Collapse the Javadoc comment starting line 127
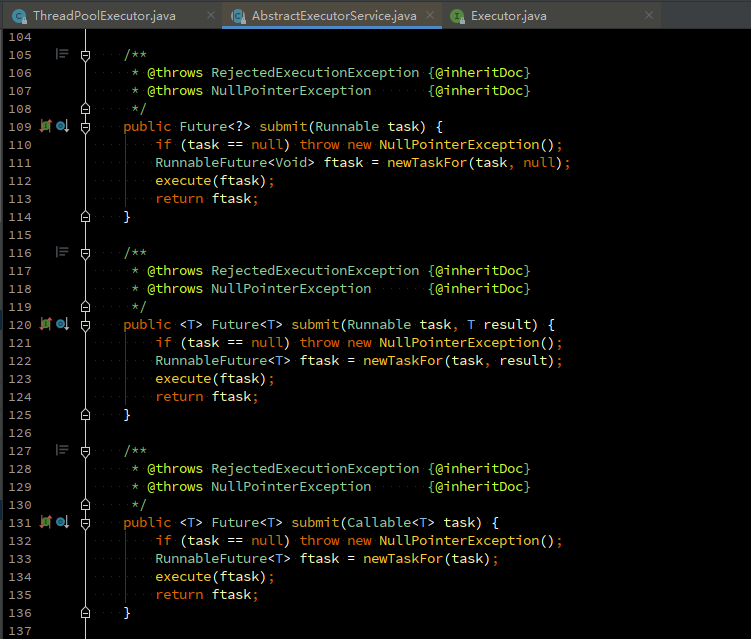 point(85,451)
